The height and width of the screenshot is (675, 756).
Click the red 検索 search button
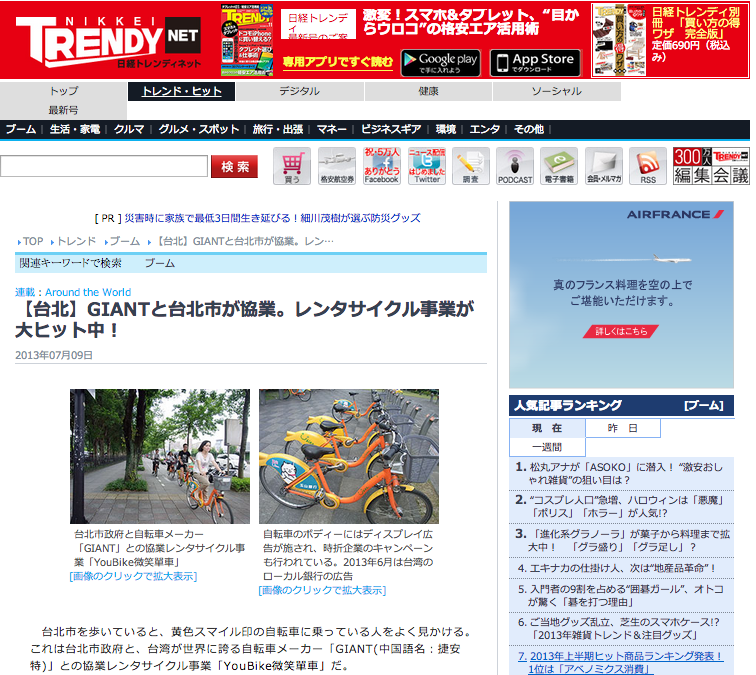tap(235, 166)
